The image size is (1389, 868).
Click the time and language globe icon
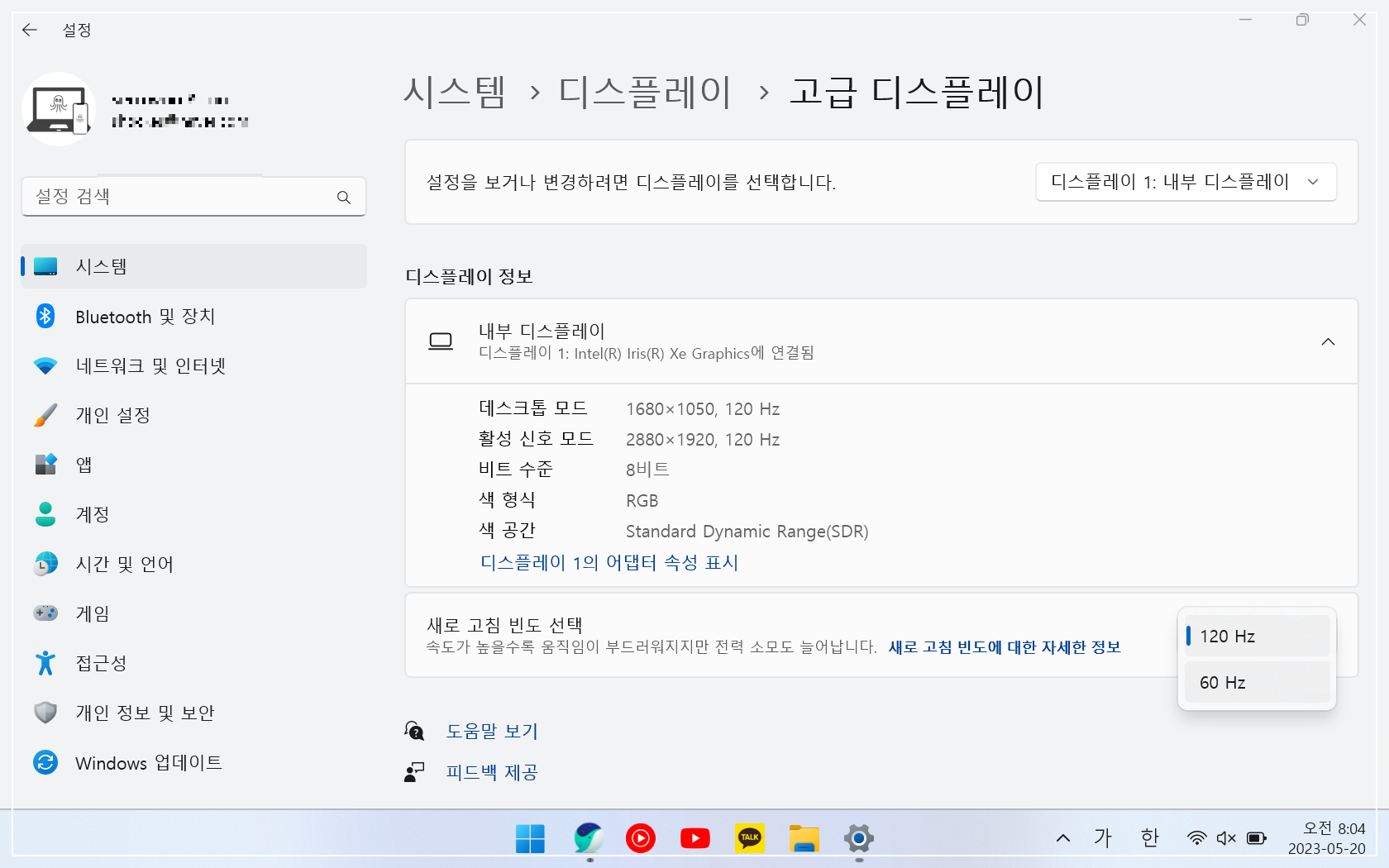45,564
